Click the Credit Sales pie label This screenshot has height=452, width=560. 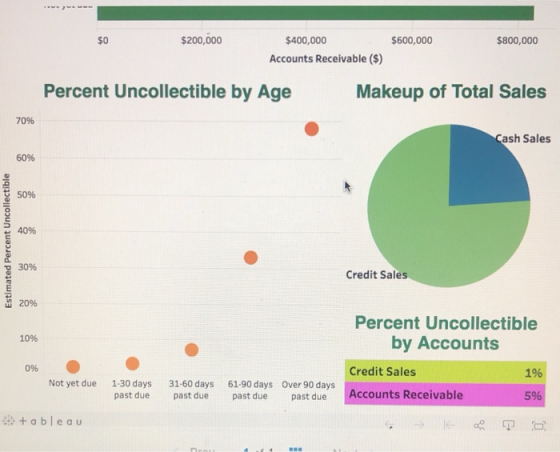pyautogui.click(x=376, y=275)
